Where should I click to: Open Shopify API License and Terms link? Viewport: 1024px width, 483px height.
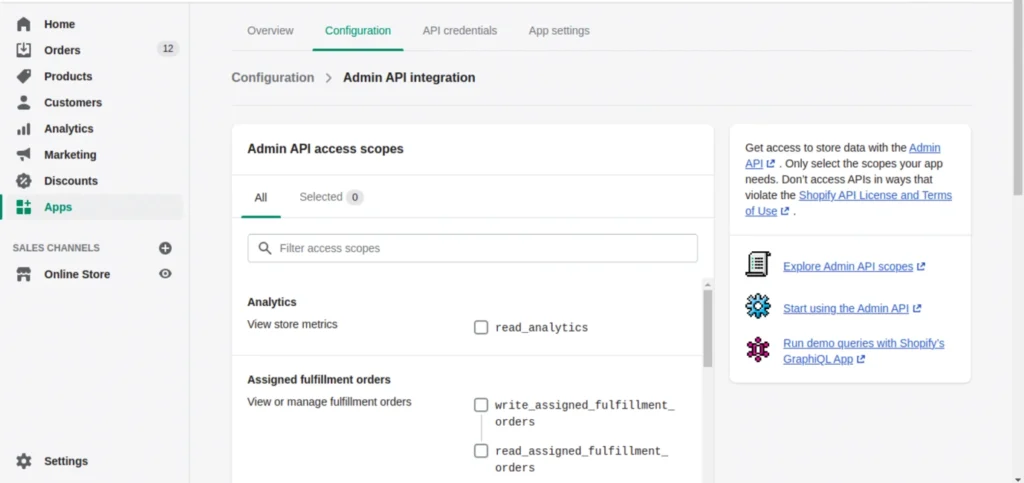875,195
